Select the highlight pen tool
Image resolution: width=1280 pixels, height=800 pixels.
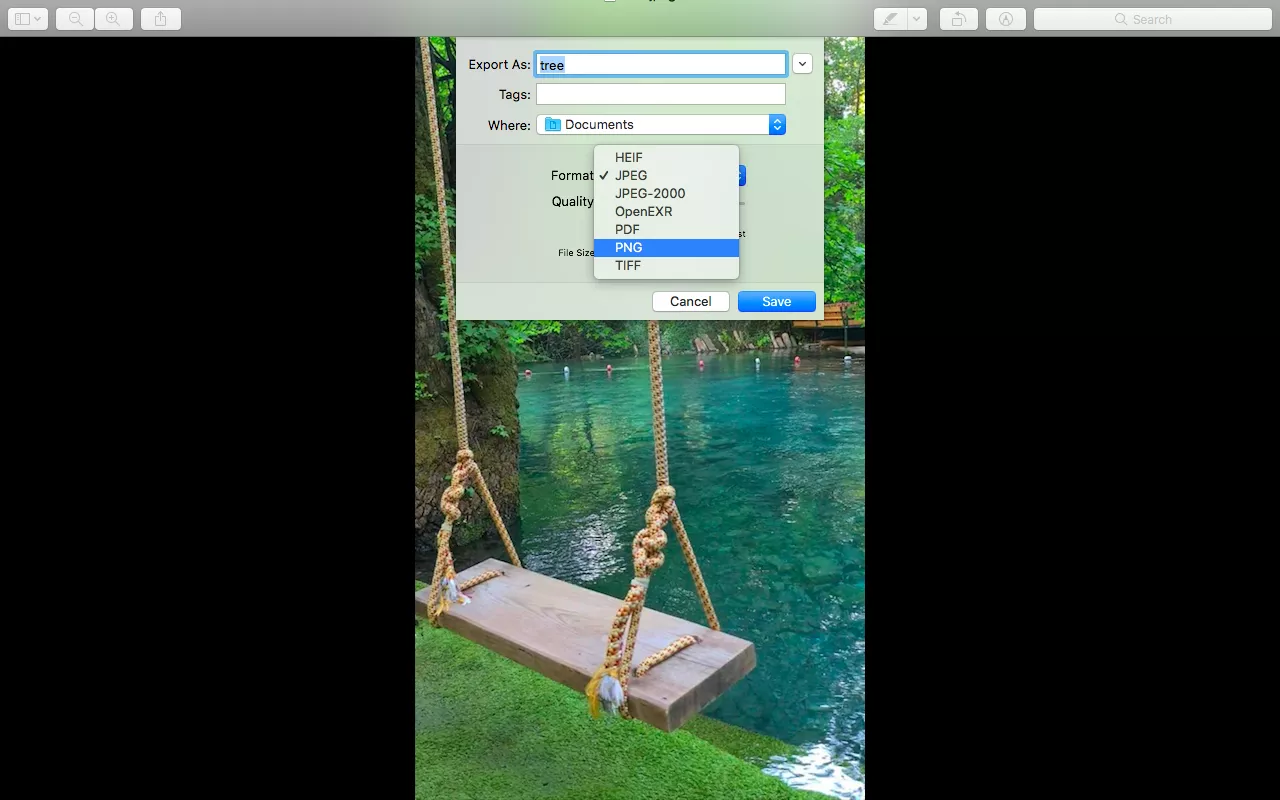click(889, 19)
